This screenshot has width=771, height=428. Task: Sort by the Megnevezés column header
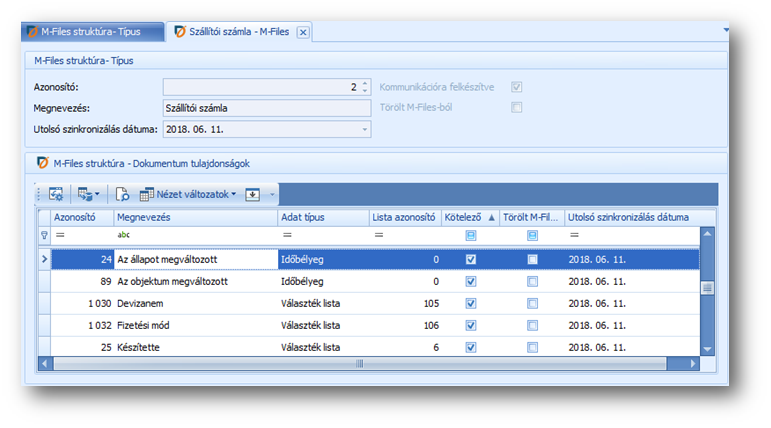click(193, 217)
